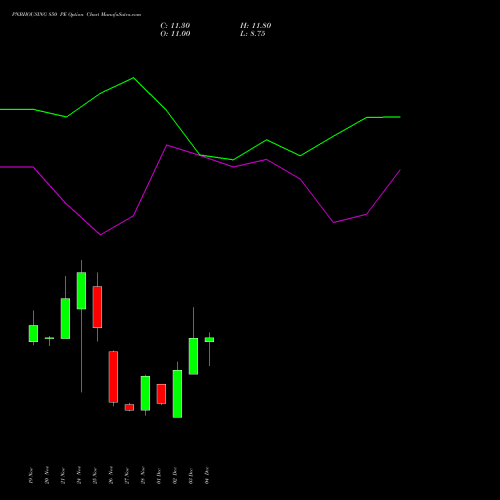Click the '20 Nov' date label
Screen dimensions: 500x500
point(47,476)
